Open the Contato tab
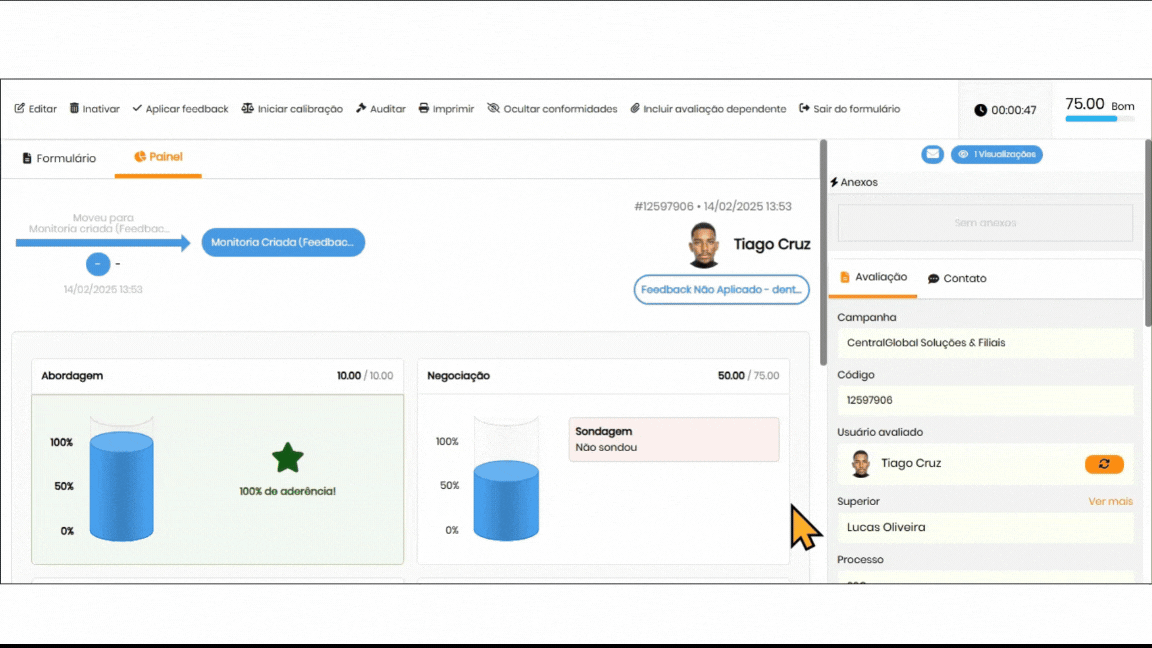Image resolution: width=1152 pixels, height=648 pixels. coord(957,278)
